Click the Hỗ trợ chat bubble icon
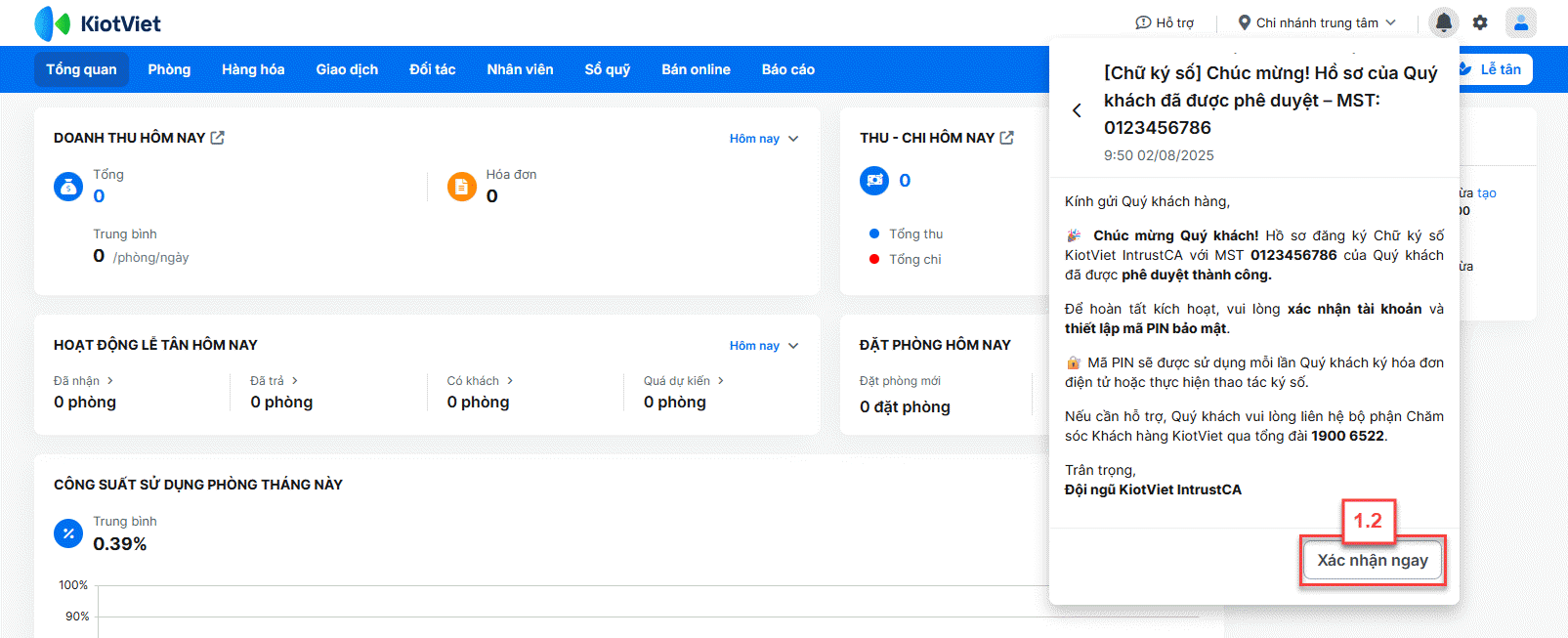Image resolution: width=1568 pixels, height=638 pixels. click(x=1143, y=22)
